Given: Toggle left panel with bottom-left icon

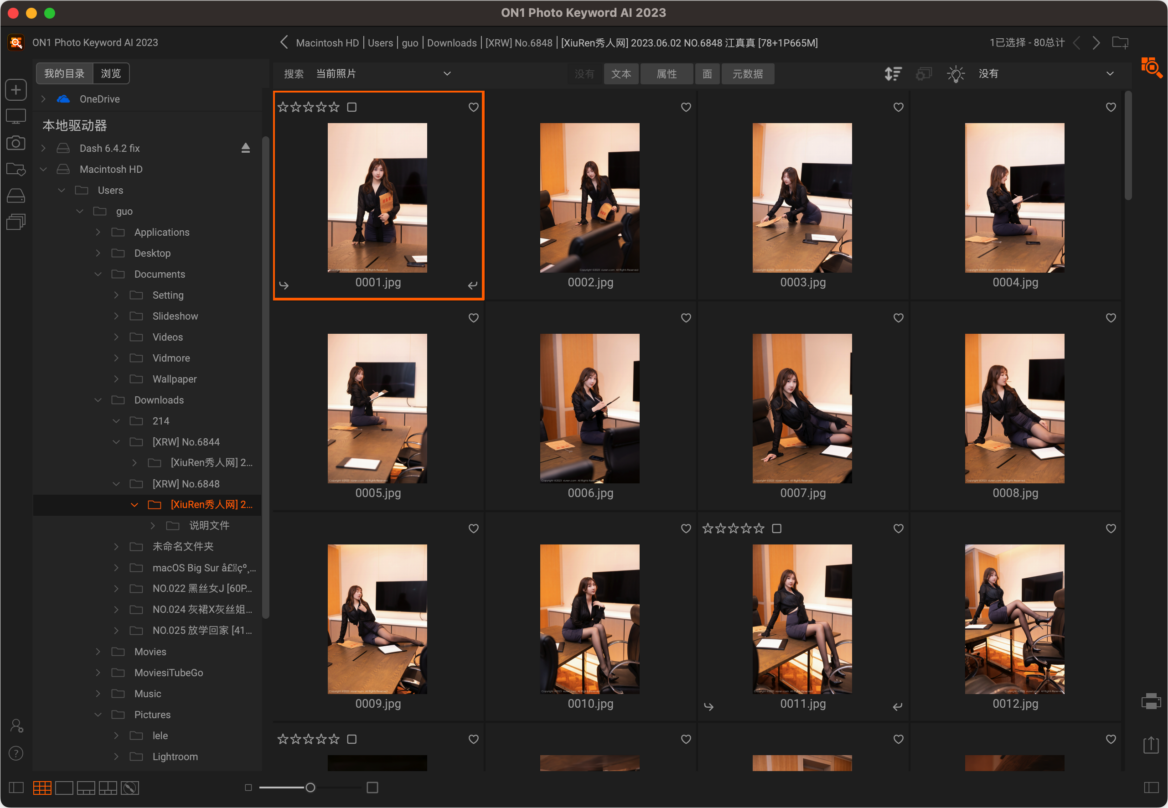Looking at the screenshot, I should point(16,788).
